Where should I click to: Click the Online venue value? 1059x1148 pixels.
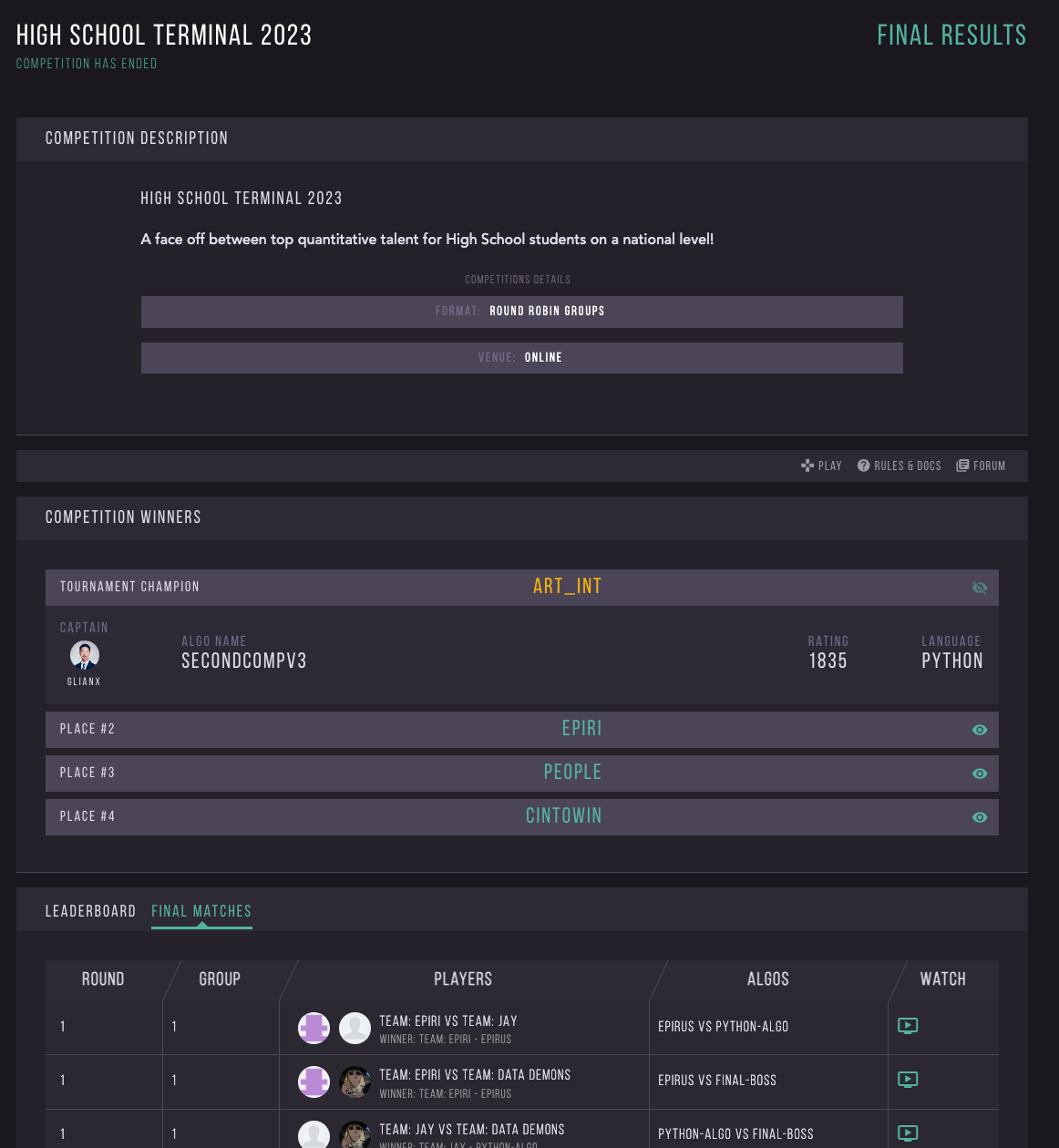543,357
